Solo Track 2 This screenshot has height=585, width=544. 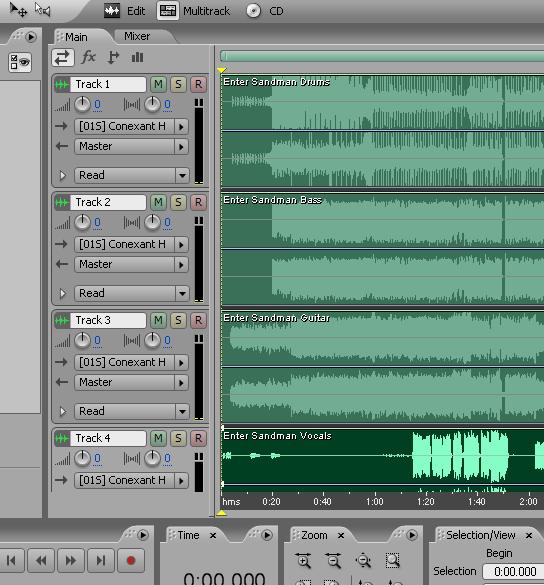pyautogui.click(x=178, y=202)
